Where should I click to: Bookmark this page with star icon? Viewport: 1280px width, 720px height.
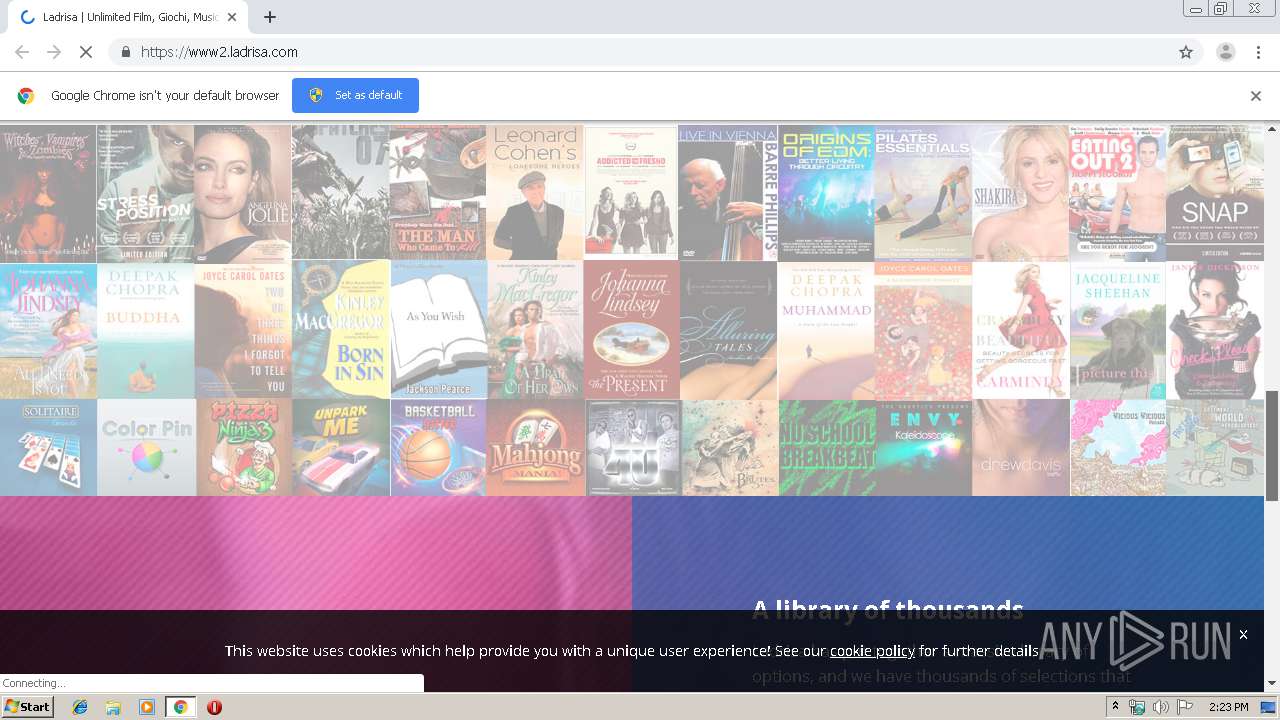click(x=1186, y=52)
